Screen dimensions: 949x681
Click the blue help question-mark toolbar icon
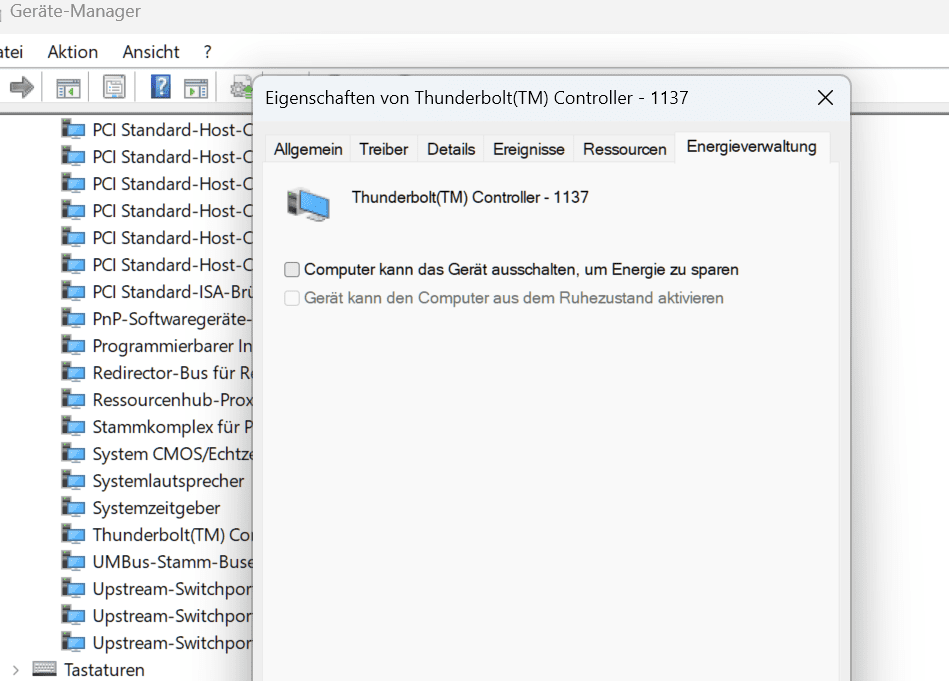tap(160, 87)
